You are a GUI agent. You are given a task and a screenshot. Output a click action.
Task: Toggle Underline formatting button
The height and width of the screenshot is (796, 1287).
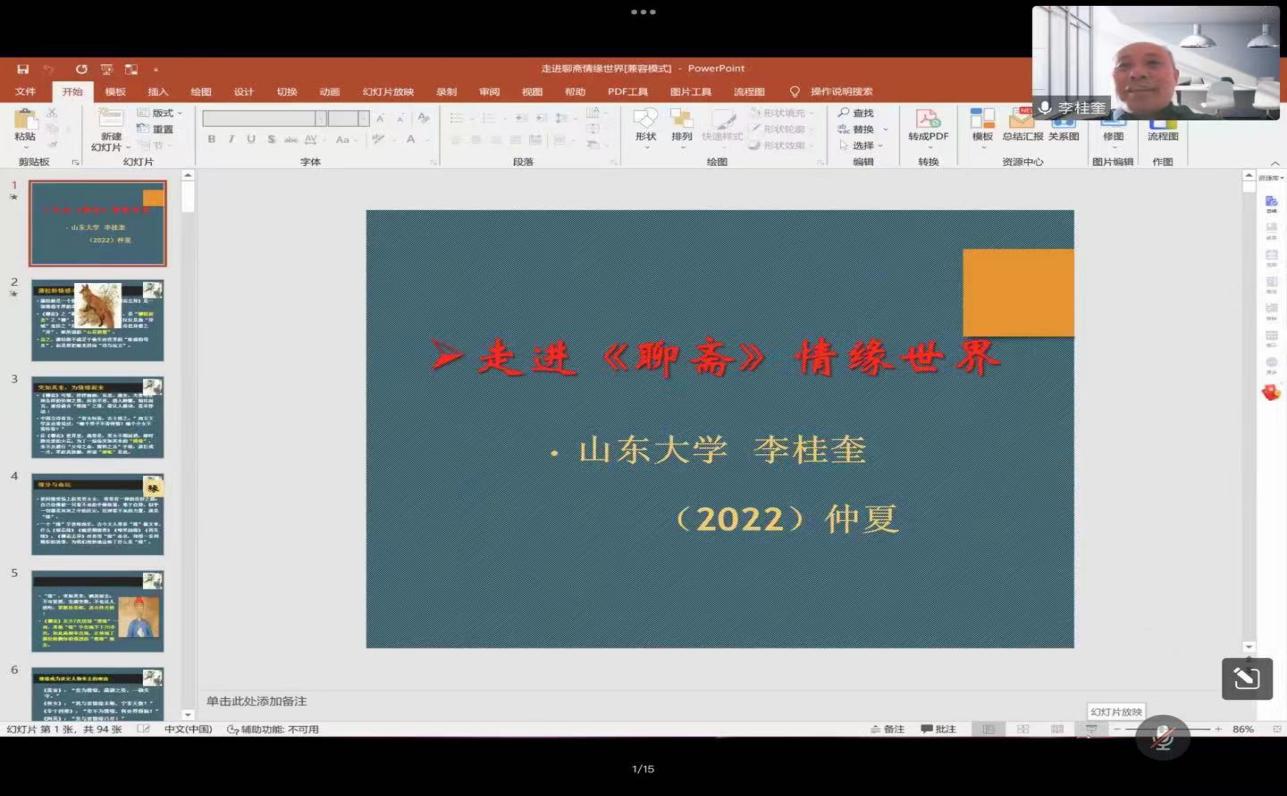pyautogui.click(x=251, y=140)
